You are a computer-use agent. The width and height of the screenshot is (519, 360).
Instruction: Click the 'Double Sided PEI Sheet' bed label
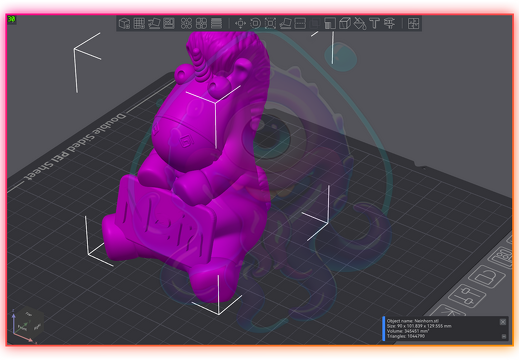click(76, 147)
